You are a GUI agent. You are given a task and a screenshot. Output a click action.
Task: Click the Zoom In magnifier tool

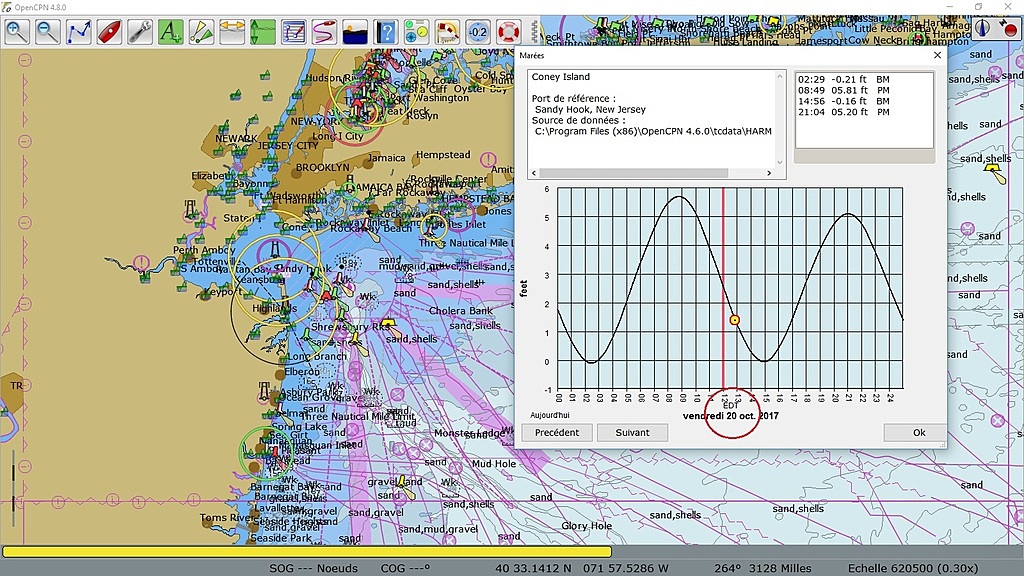[17, 31]
